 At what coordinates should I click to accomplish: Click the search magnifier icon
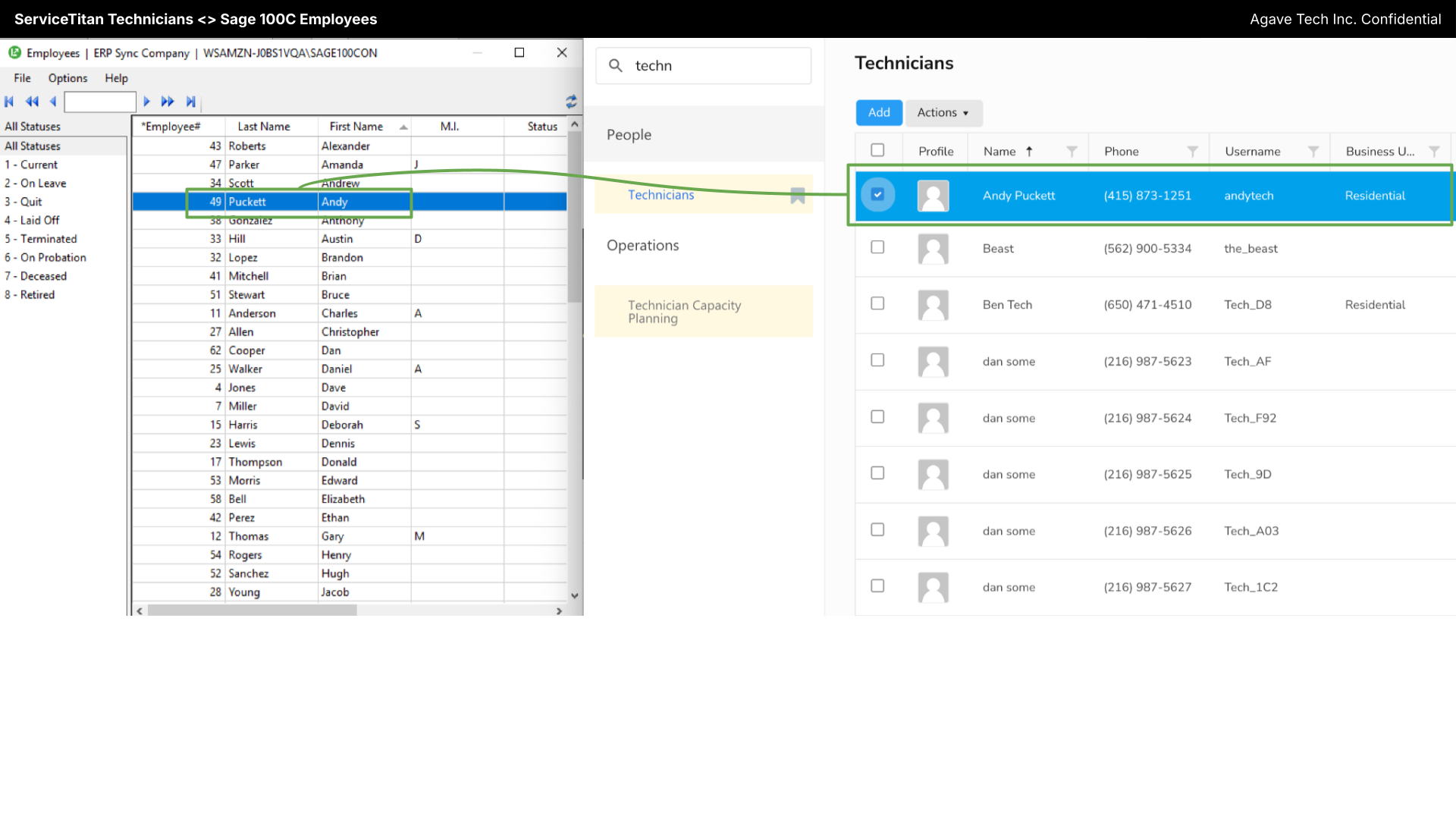click(x=616, y=66)
